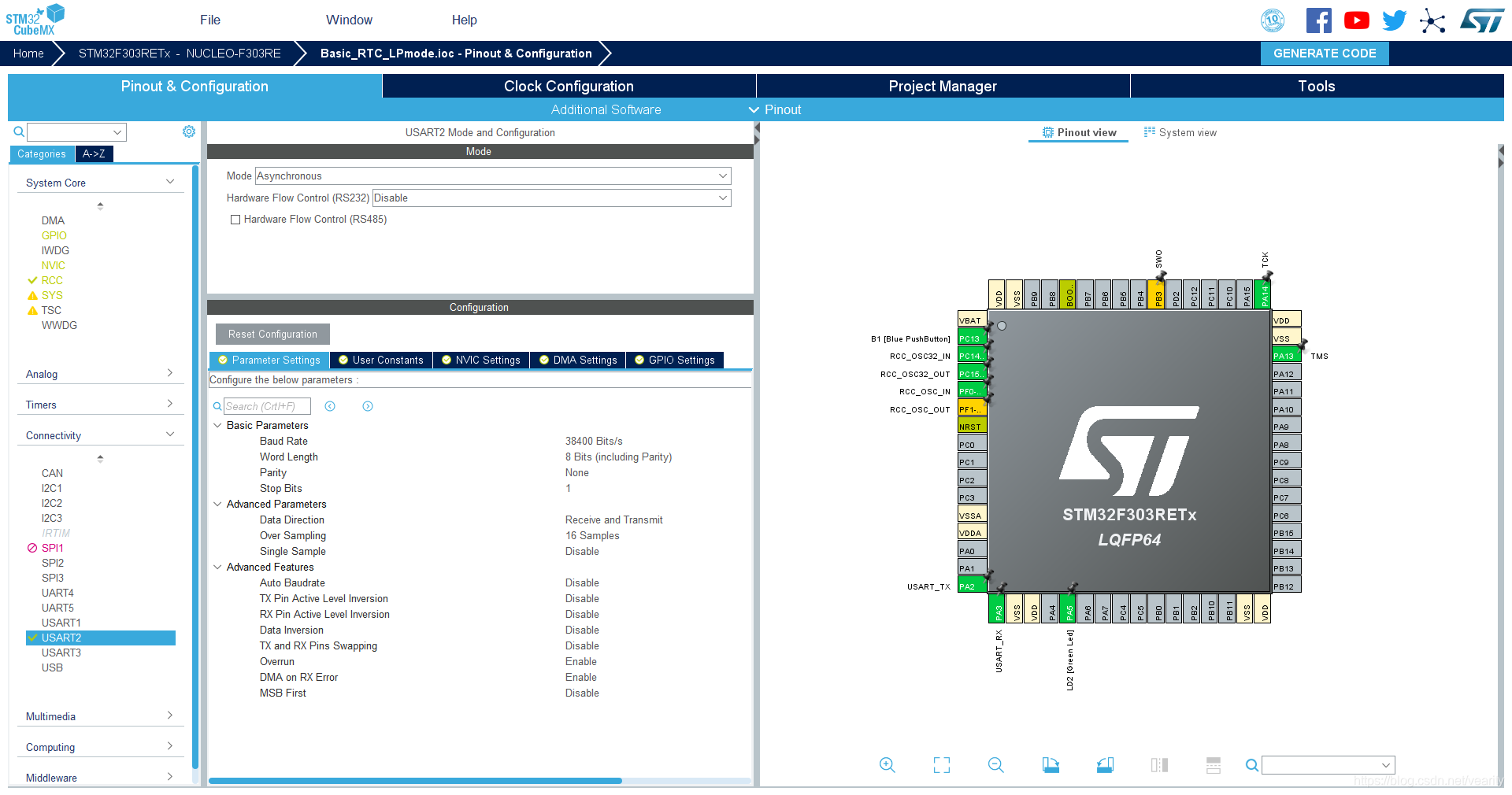
Task: Fit the chip view to window
Action: [942, 765]
